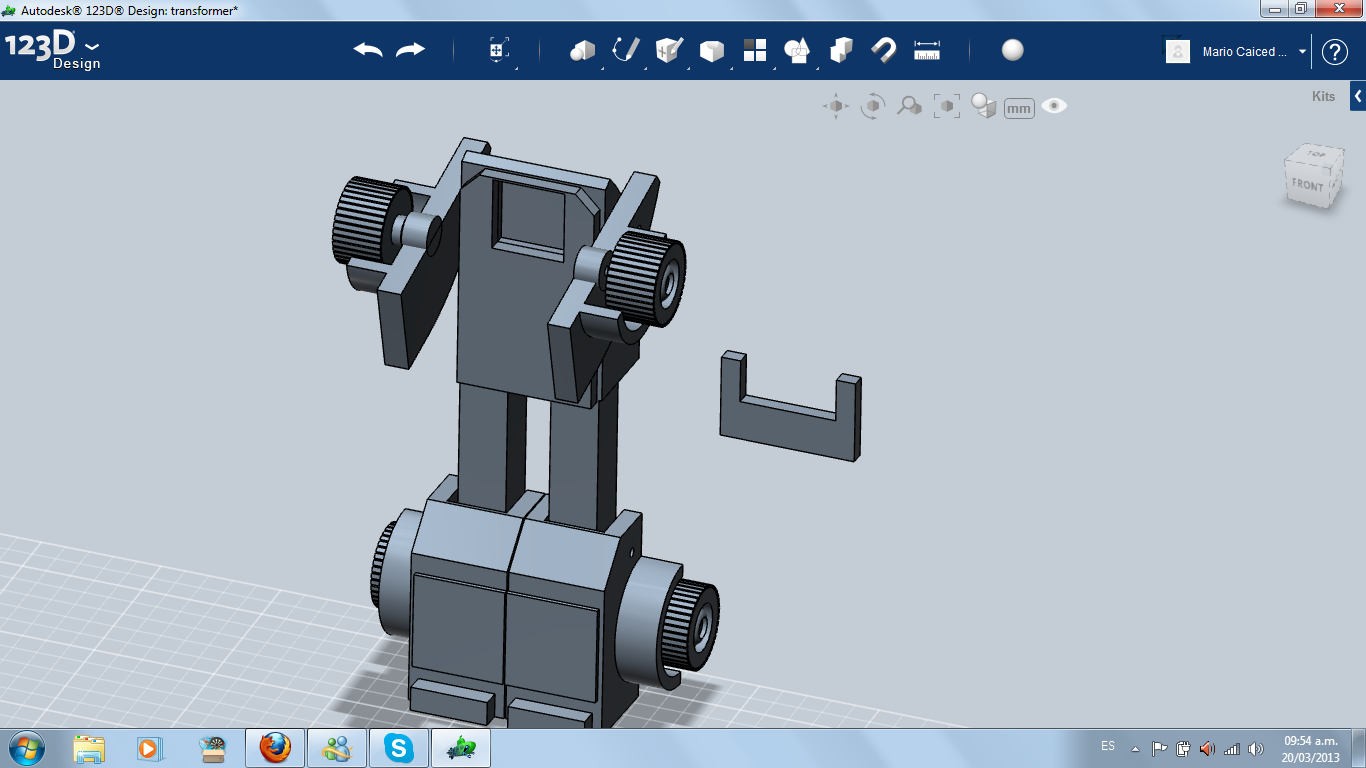1366x768 pixels.
Task: Open the Transform tool
Action: tap(498, 50)
